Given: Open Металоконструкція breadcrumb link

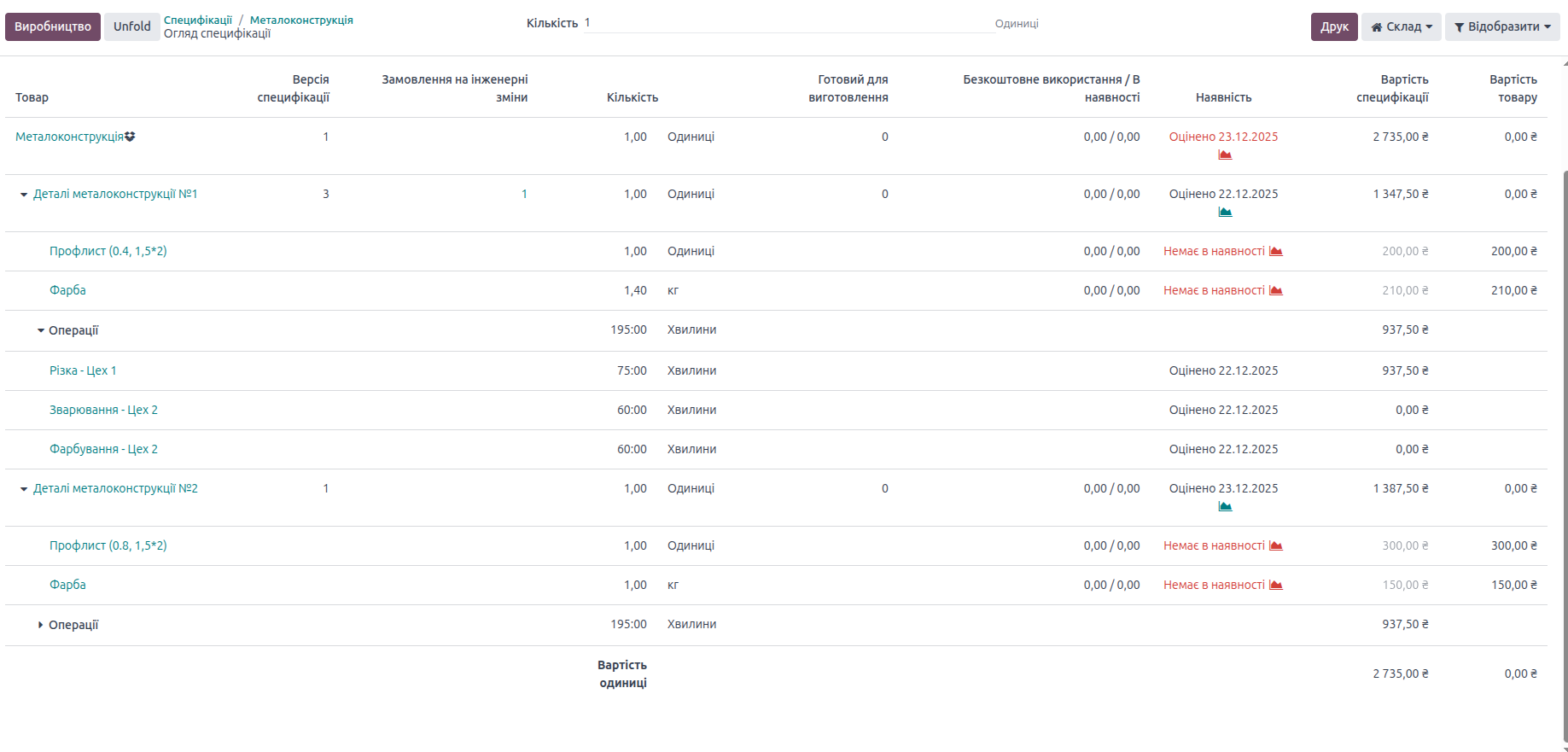Looking at the screenshot, I should (300, 20).
